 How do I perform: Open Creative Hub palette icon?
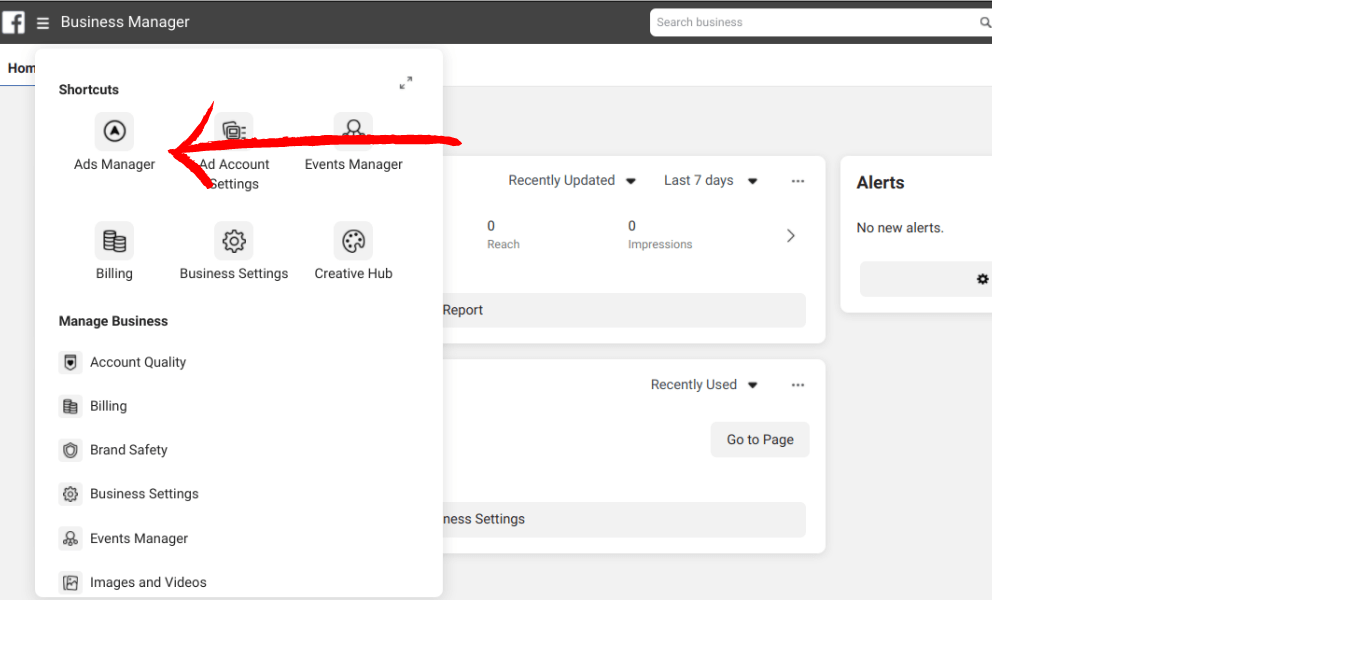tap(353, 240)
